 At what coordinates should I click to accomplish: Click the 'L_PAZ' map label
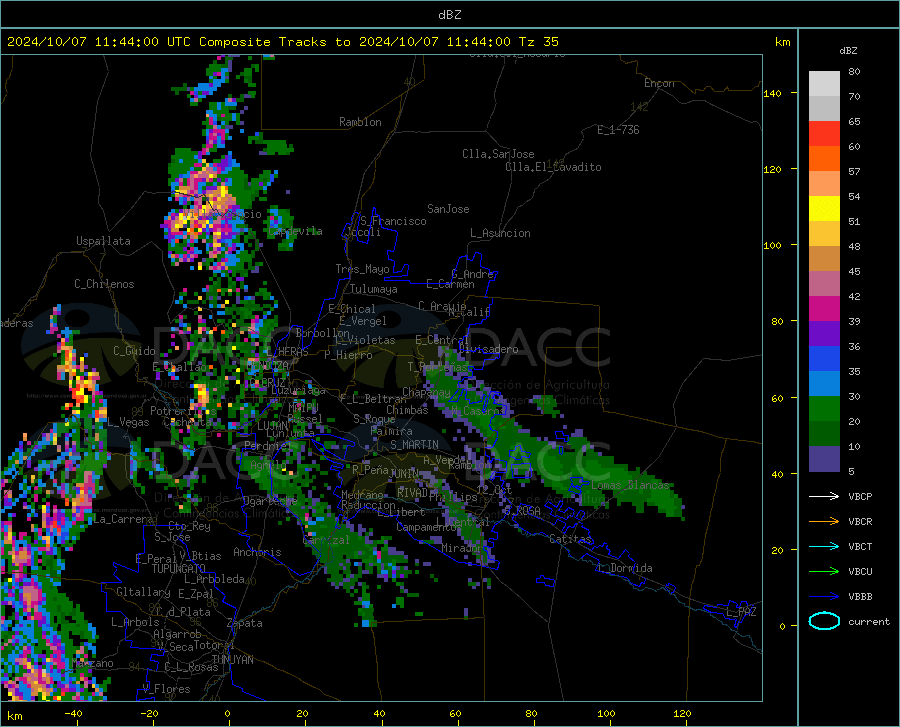(741, 612)
